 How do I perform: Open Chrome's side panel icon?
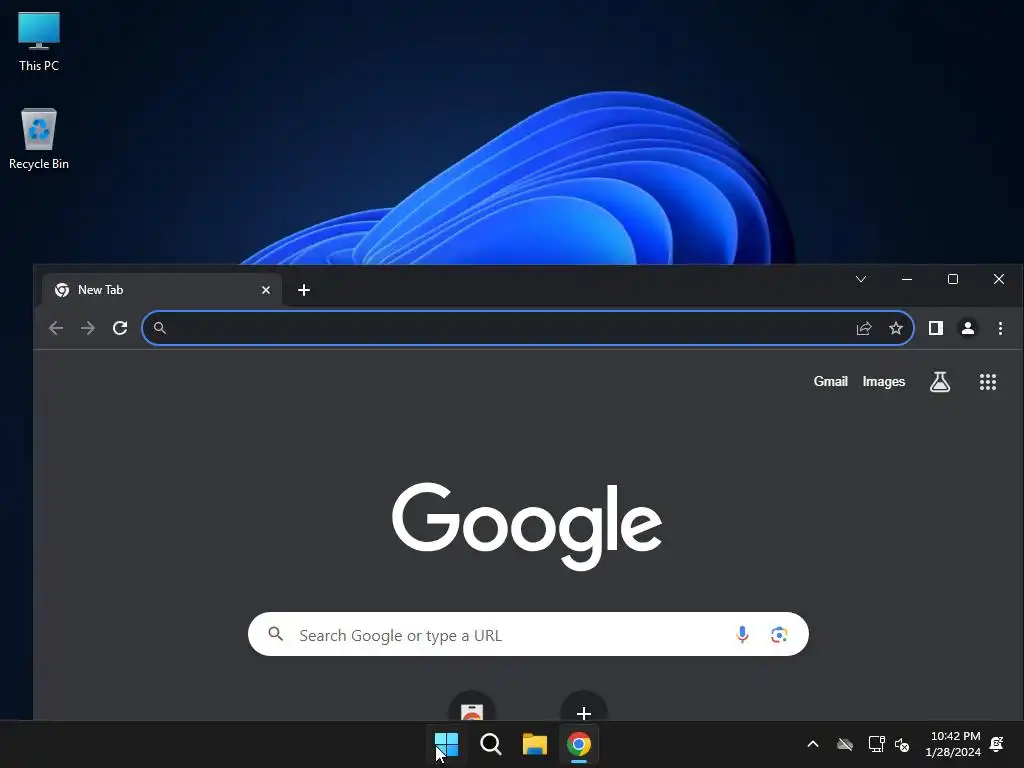(936, 328)
